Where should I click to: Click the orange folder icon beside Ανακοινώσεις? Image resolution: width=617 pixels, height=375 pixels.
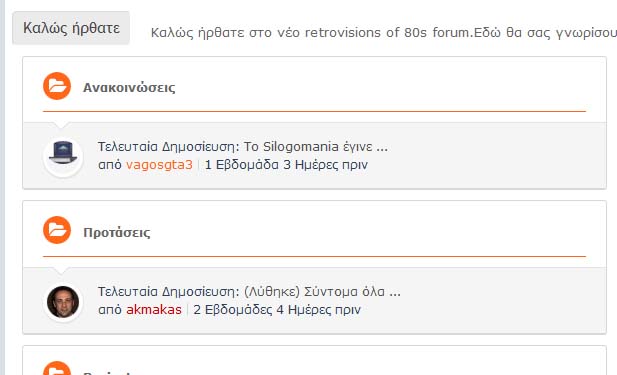(x=57, y=86)
